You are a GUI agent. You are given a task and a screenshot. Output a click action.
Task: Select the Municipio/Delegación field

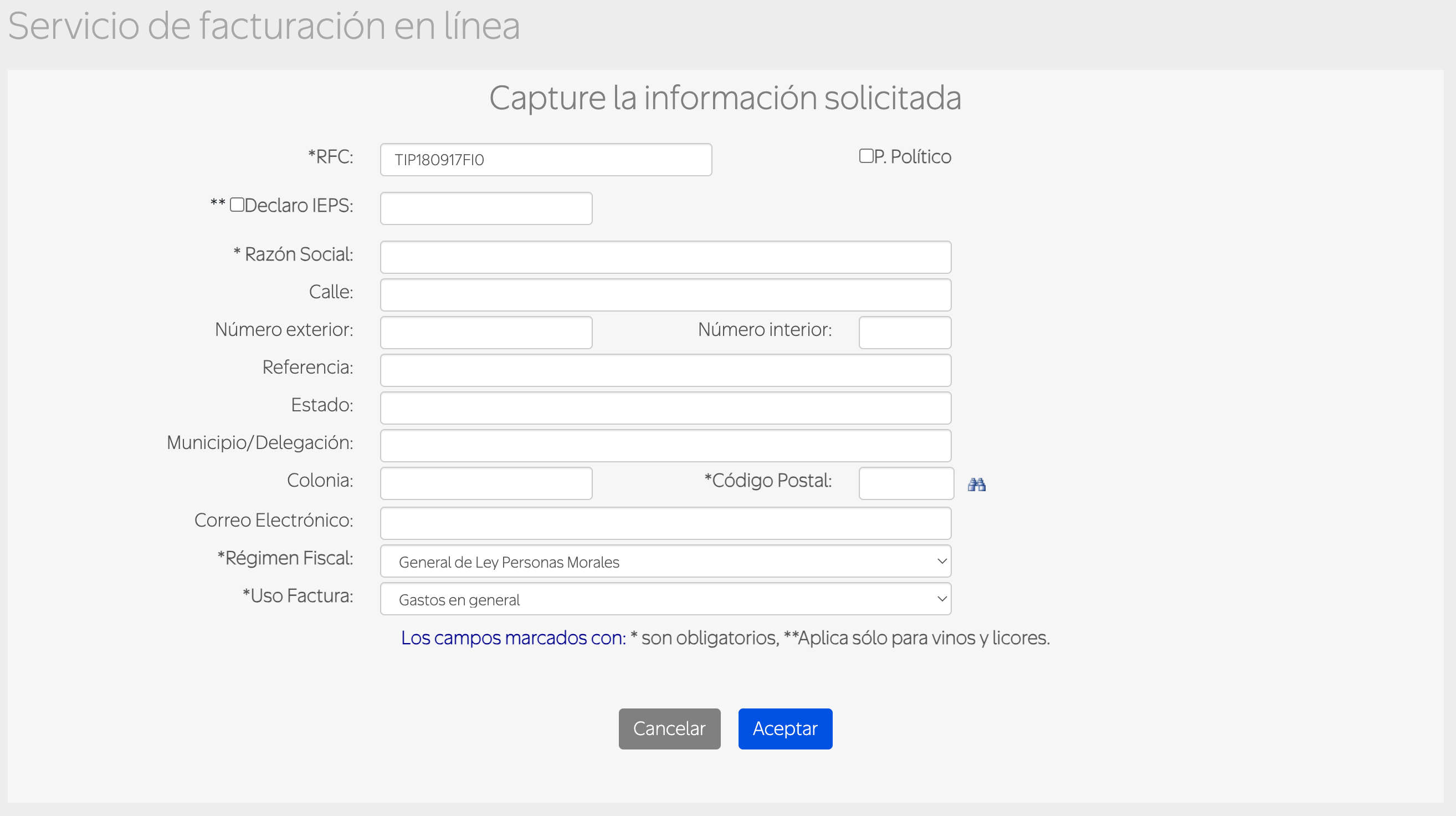tap(665, 446)
